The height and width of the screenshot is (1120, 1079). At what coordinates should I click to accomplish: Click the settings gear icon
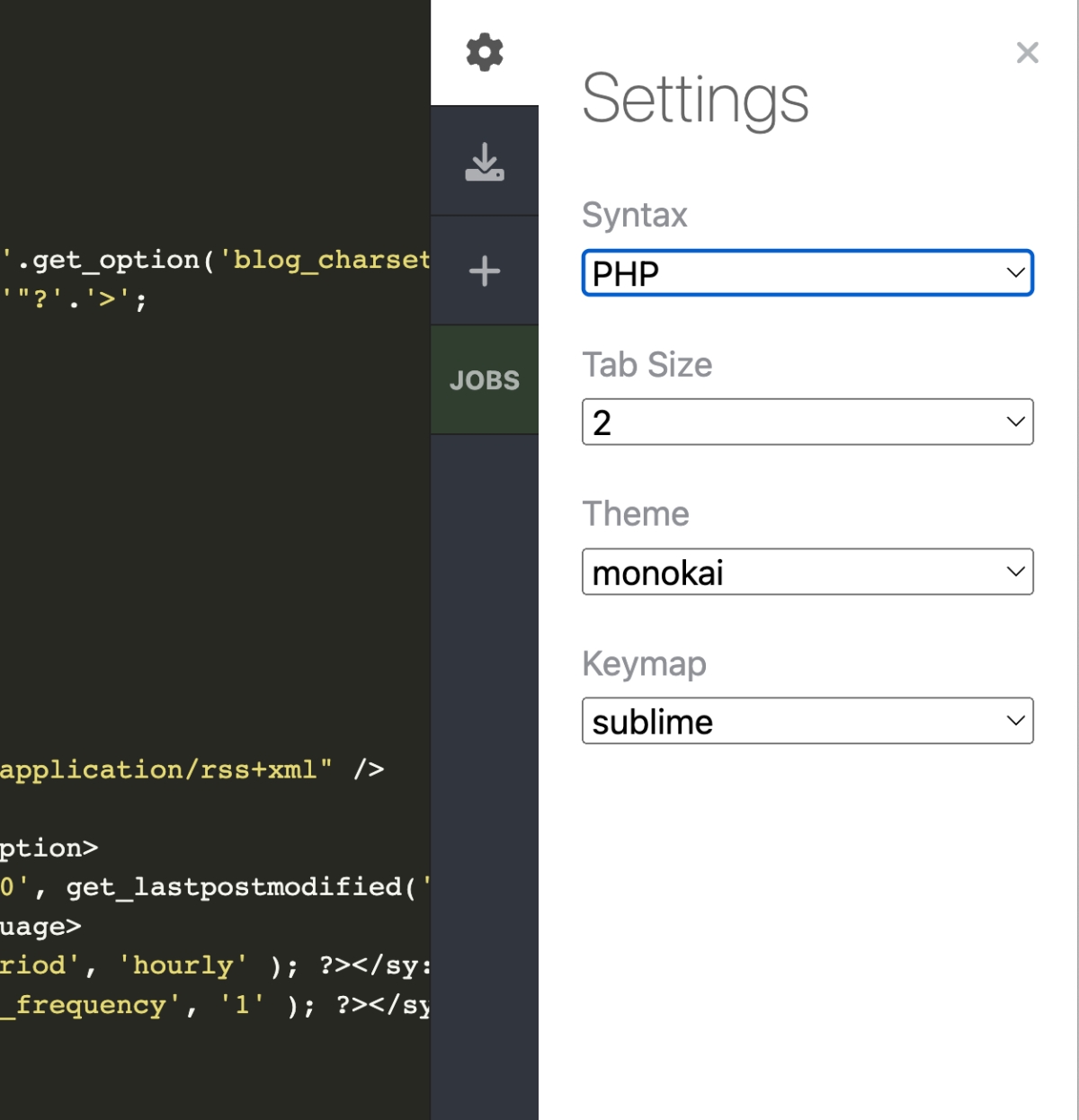[x=484, y=52]
